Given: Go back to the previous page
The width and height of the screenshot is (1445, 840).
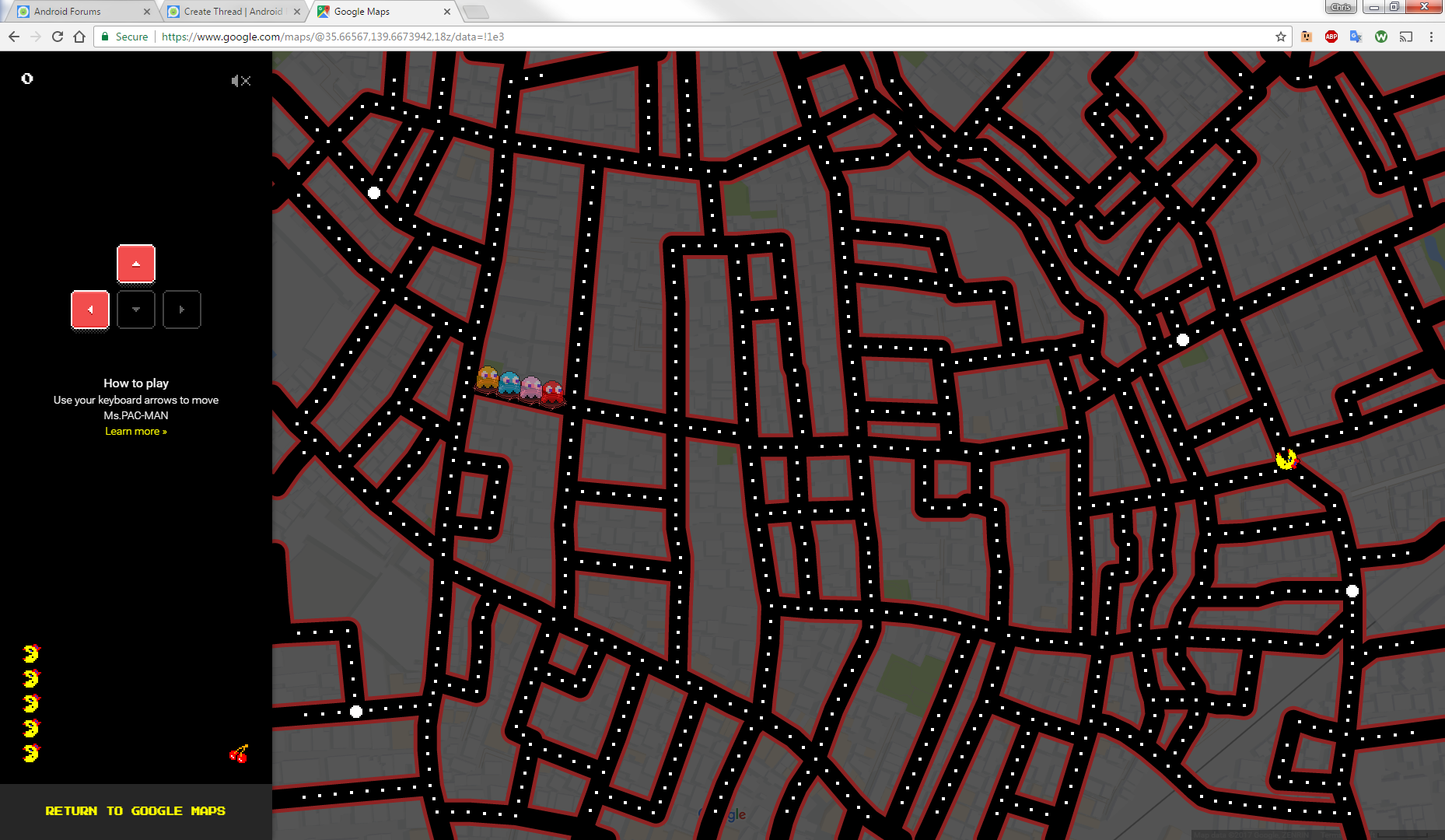Looking at the screenshot, I should [x=14, y=37].
